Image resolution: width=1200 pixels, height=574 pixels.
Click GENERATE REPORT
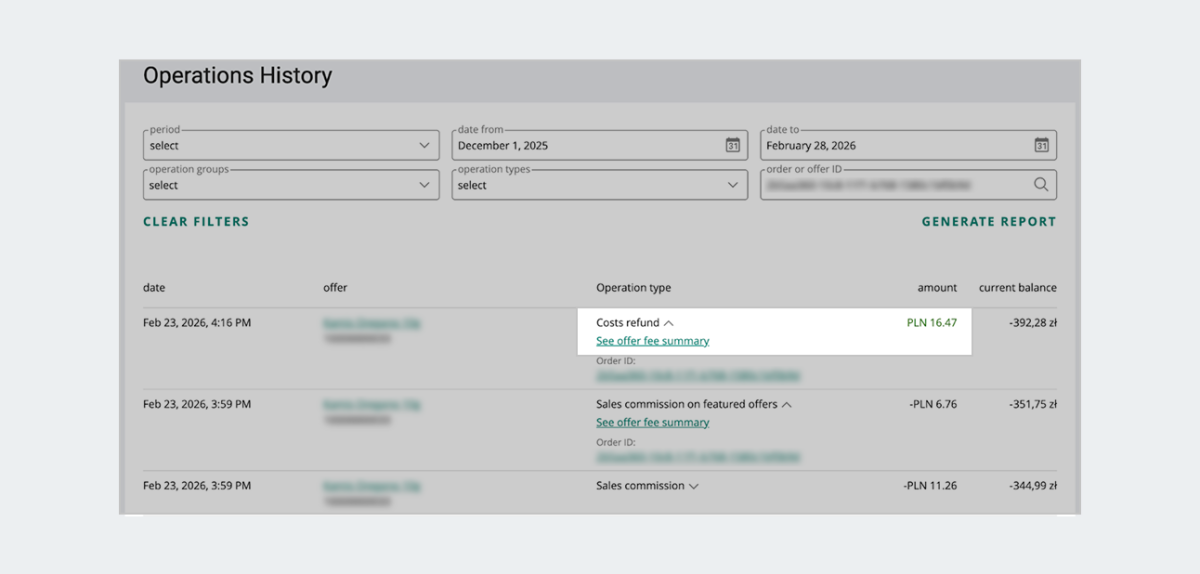click(x=988, y=222)
